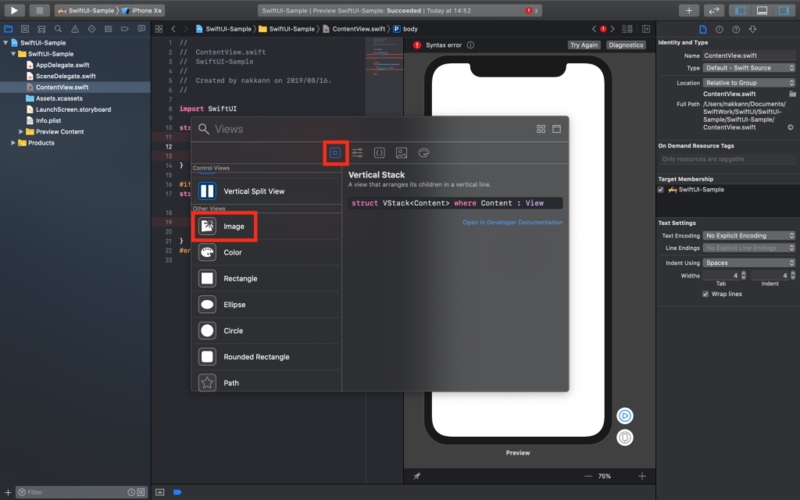This screenshot has height=500, width=800.
Task: Click the Syntax error info icon
Action: coord(470,45)
